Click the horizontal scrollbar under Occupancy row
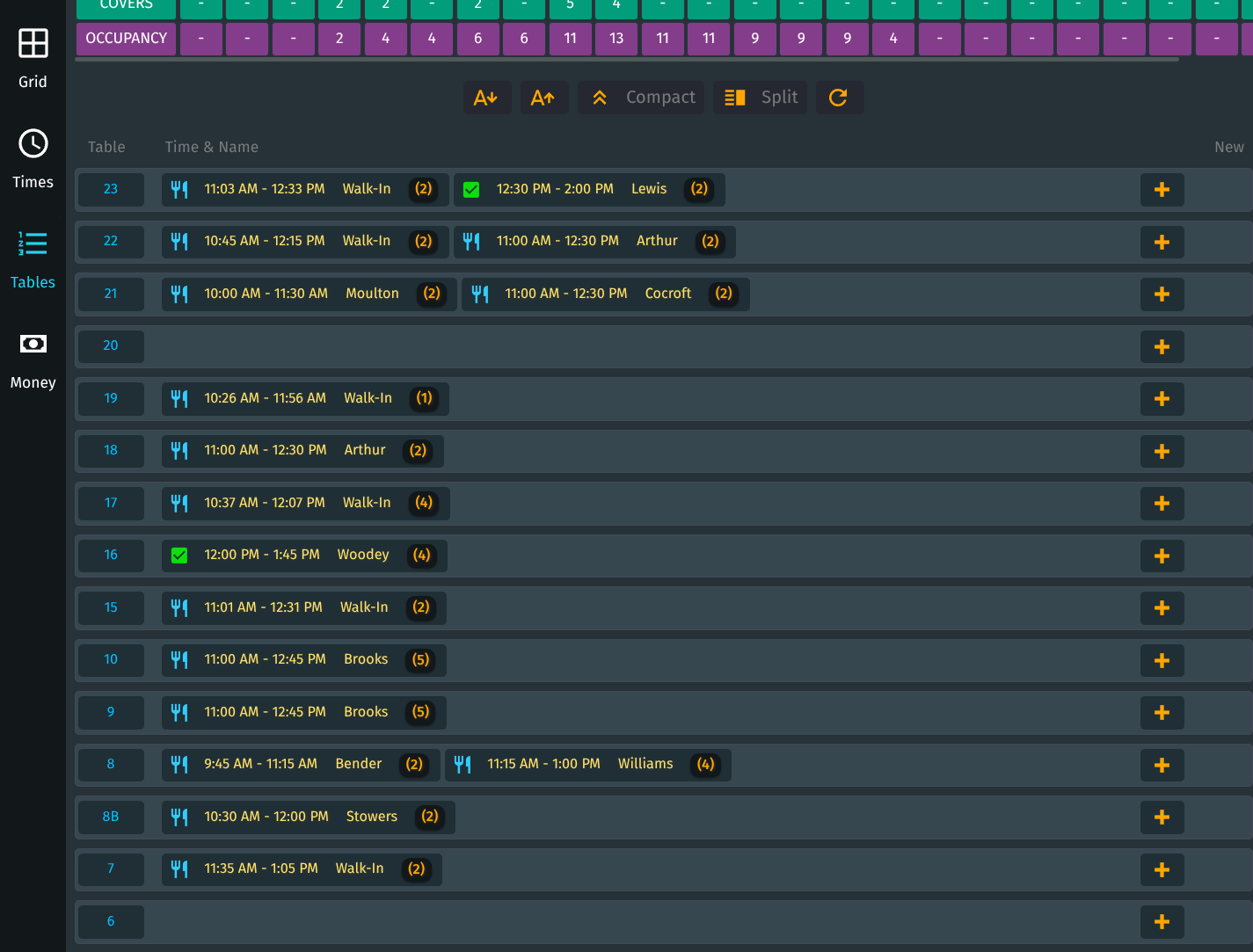Image resolution: width=1253 pixels, height=952 pixels. pos(626,60)
